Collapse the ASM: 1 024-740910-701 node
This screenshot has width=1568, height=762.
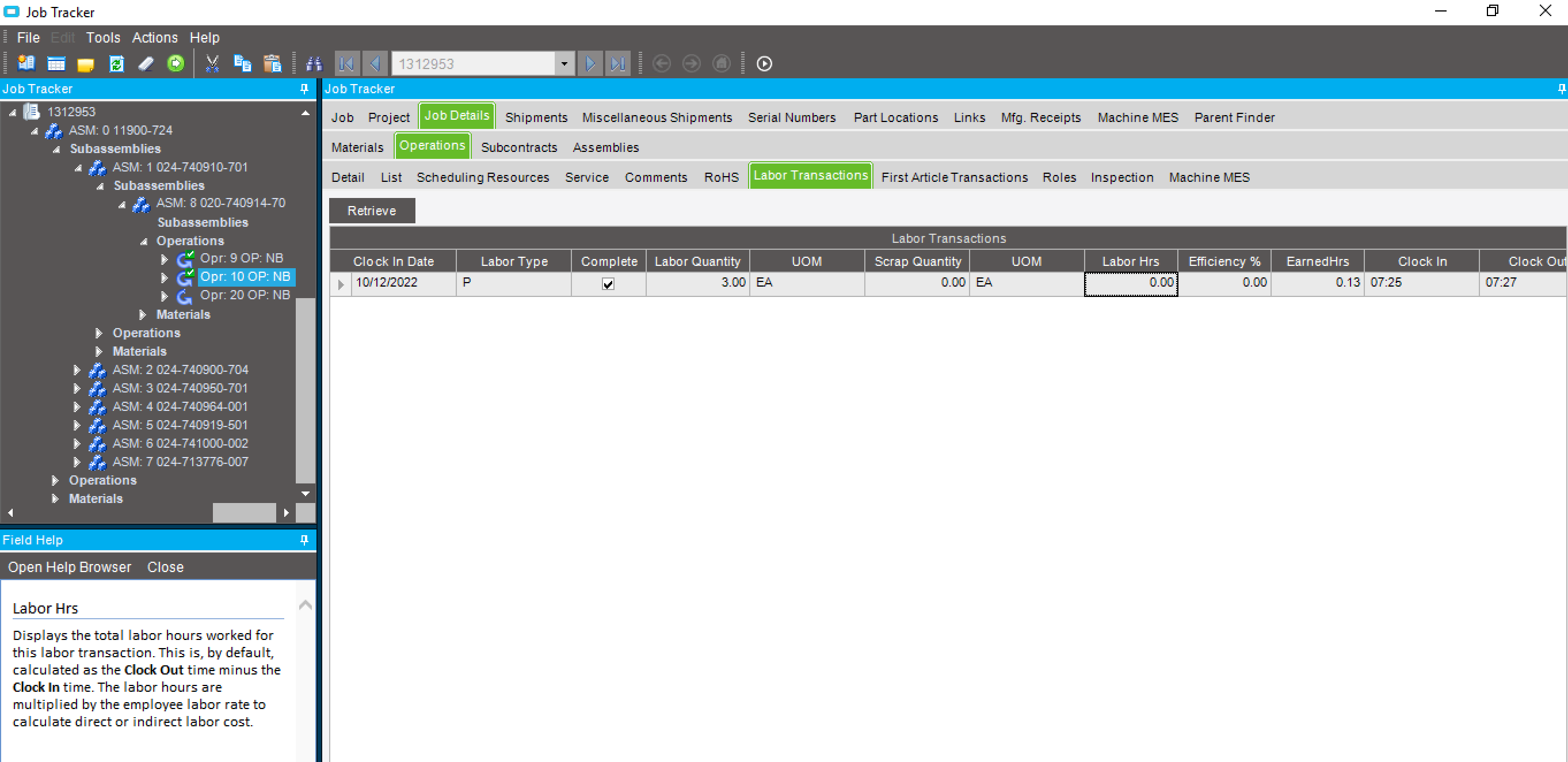(x=78, y=167)
